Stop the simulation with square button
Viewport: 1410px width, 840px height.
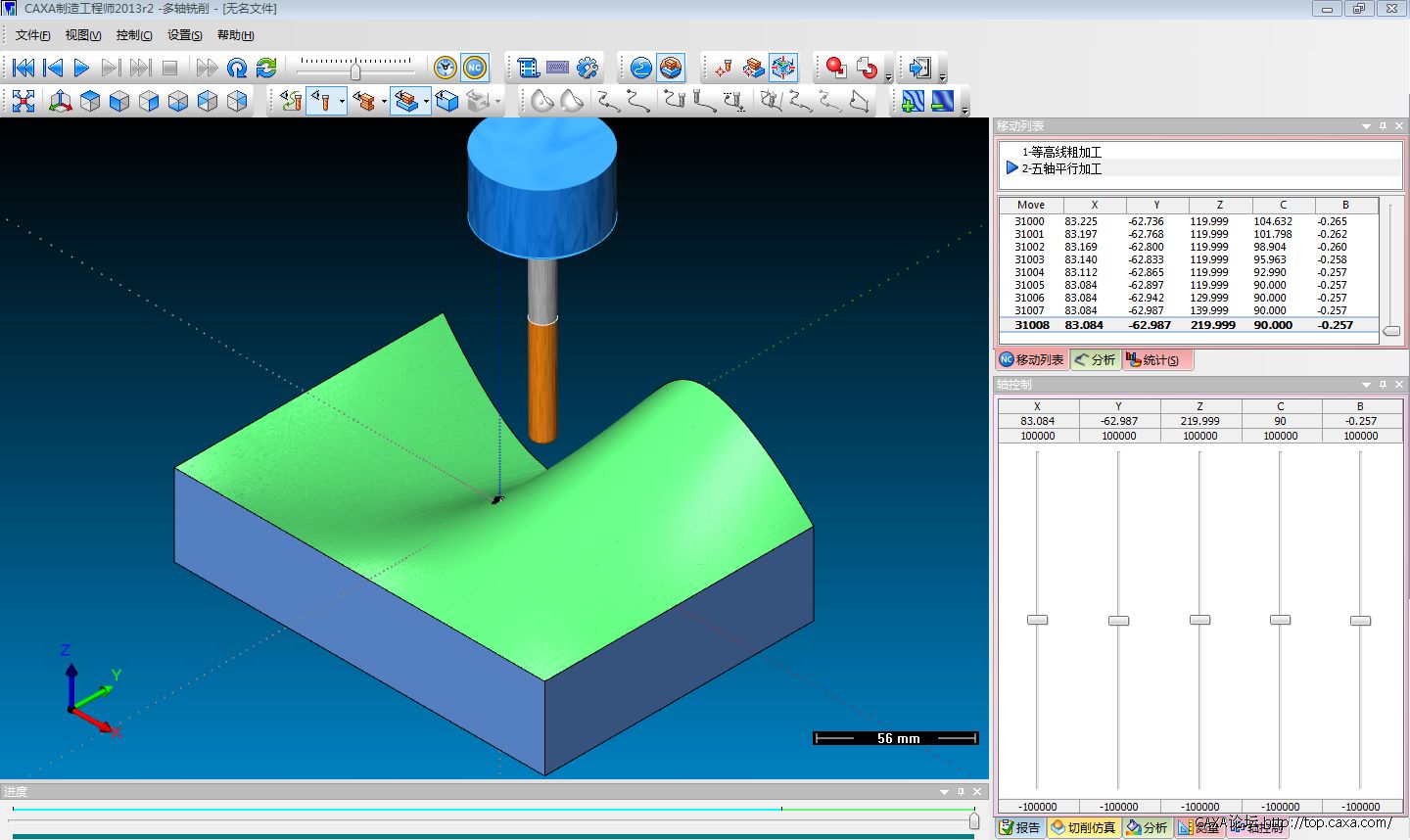click(169, 68)
